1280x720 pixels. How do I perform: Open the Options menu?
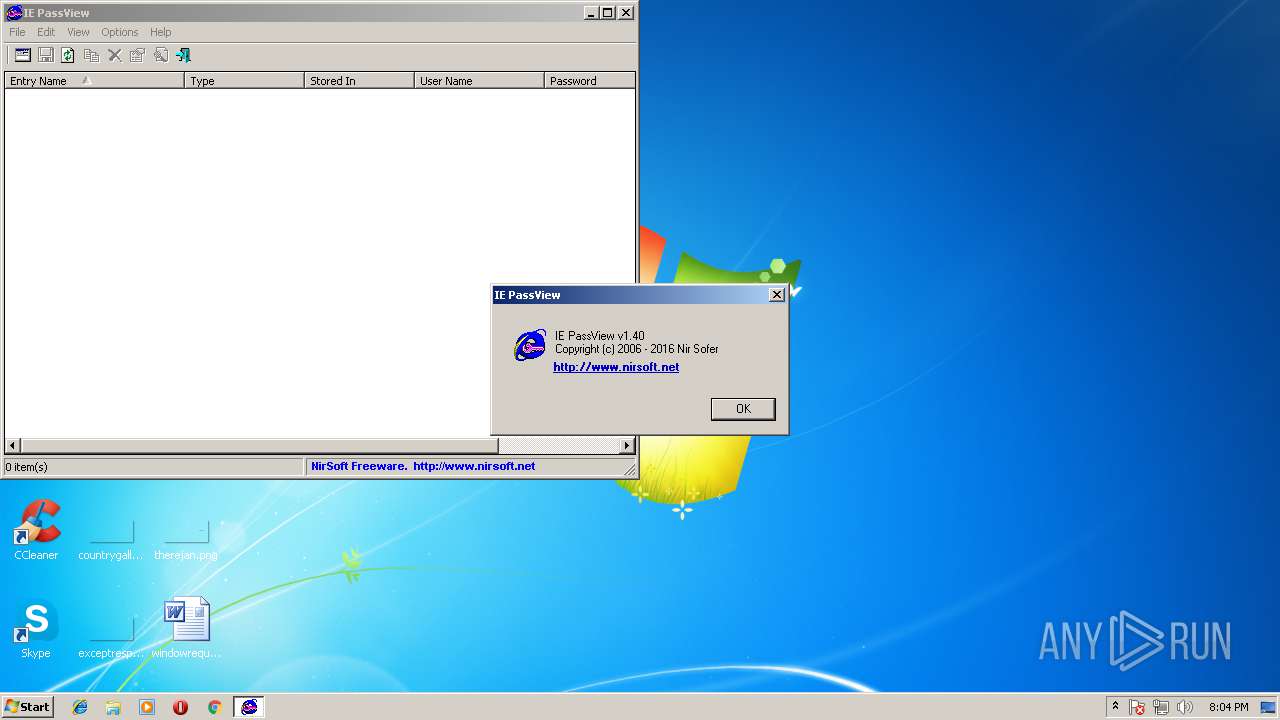tap(119, 32)
